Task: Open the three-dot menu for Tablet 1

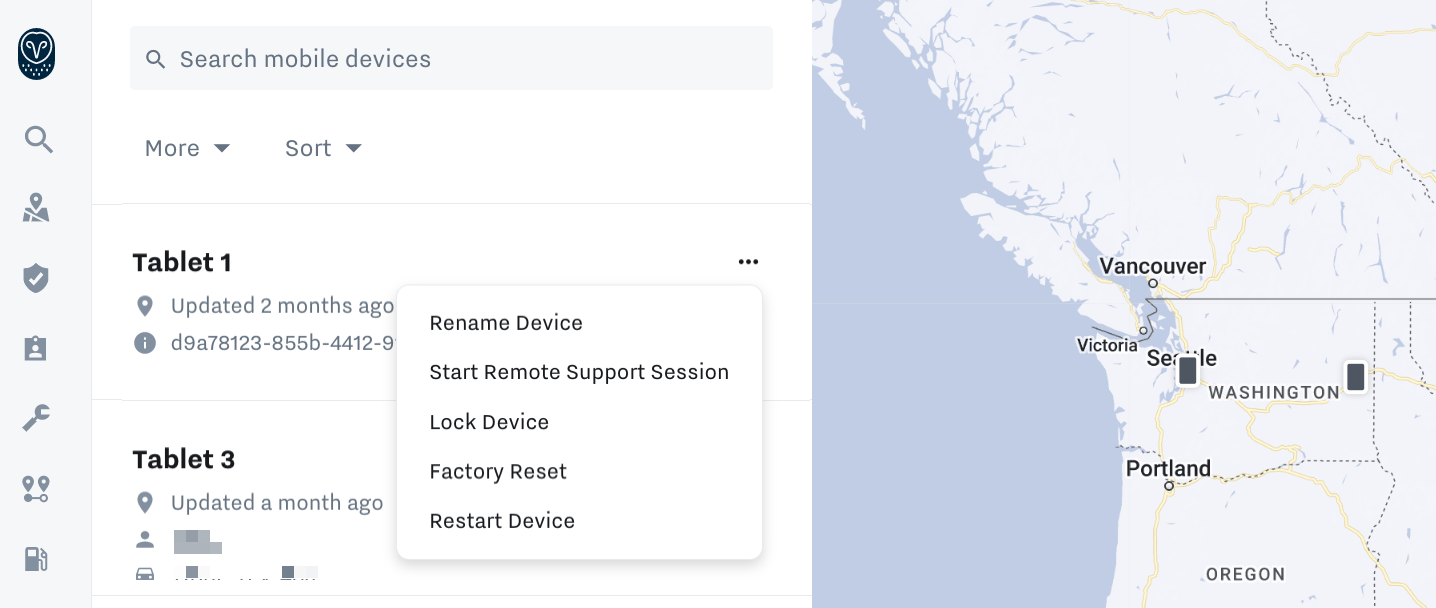Action: [x=748, y=261]
